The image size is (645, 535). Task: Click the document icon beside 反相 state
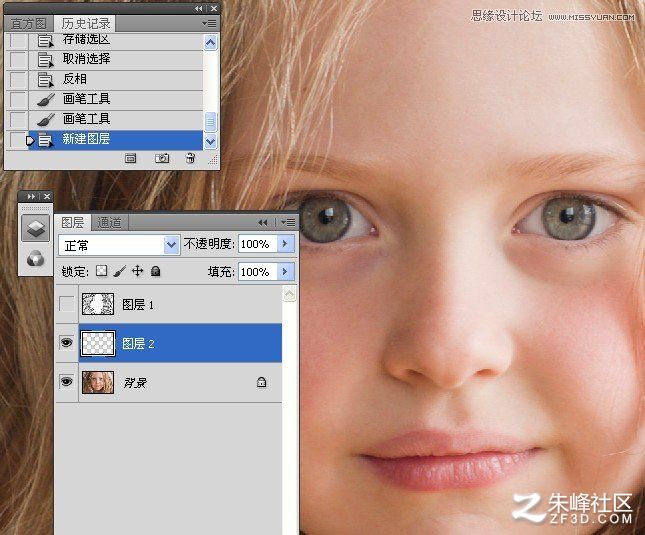pyautogui.click(x=45, y=80)
